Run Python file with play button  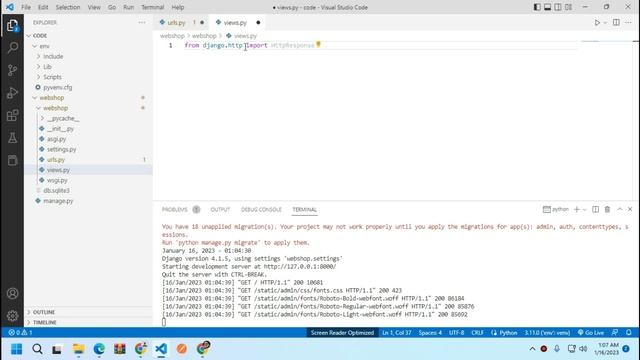(x=597, y=23)
